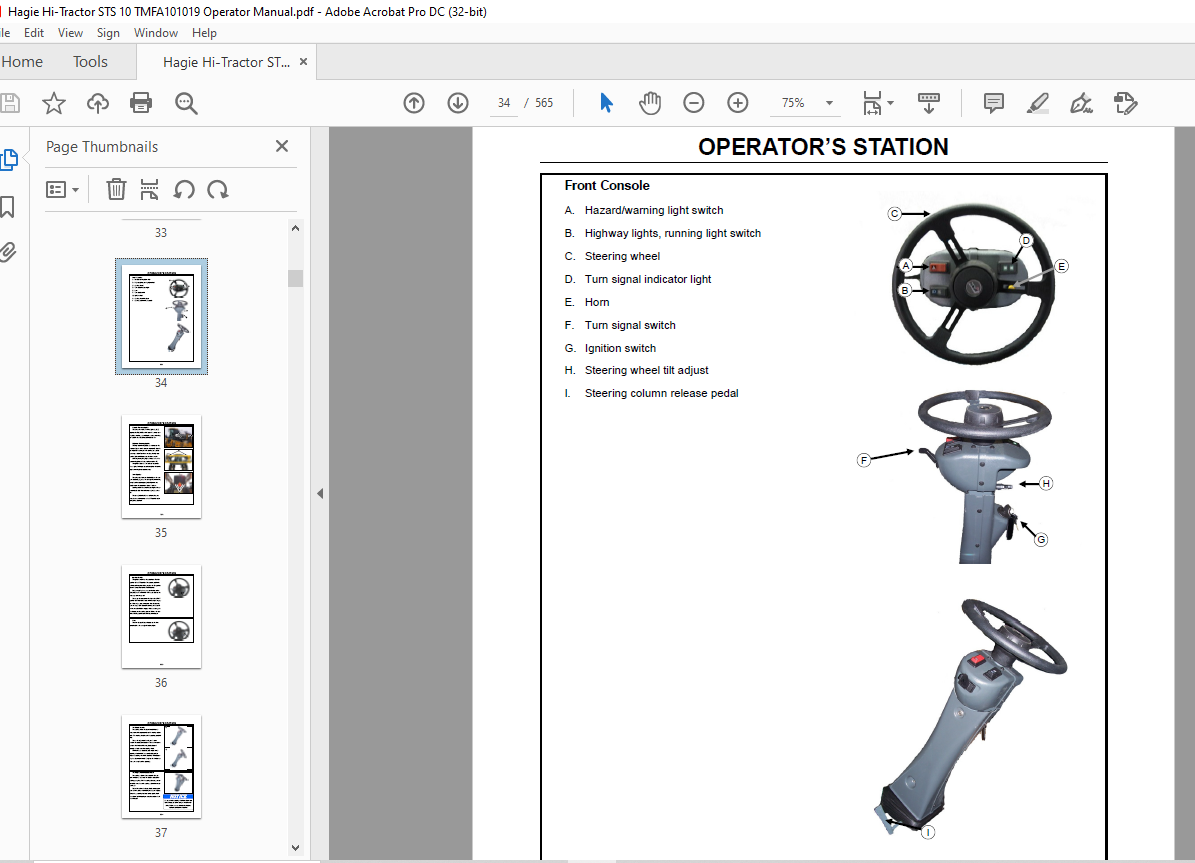
Task: Go to previous page arrow
Action: click(x=414, y=103)
